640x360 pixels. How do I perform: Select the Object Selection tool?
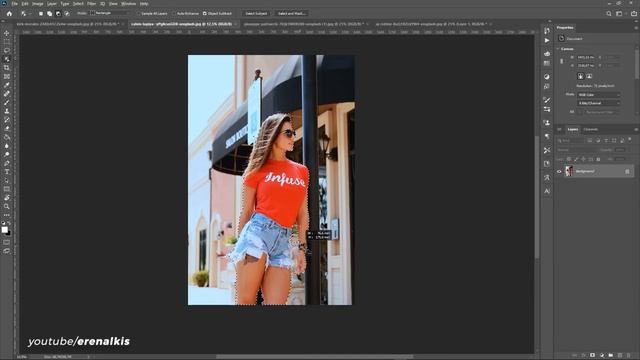click(7, 59)
